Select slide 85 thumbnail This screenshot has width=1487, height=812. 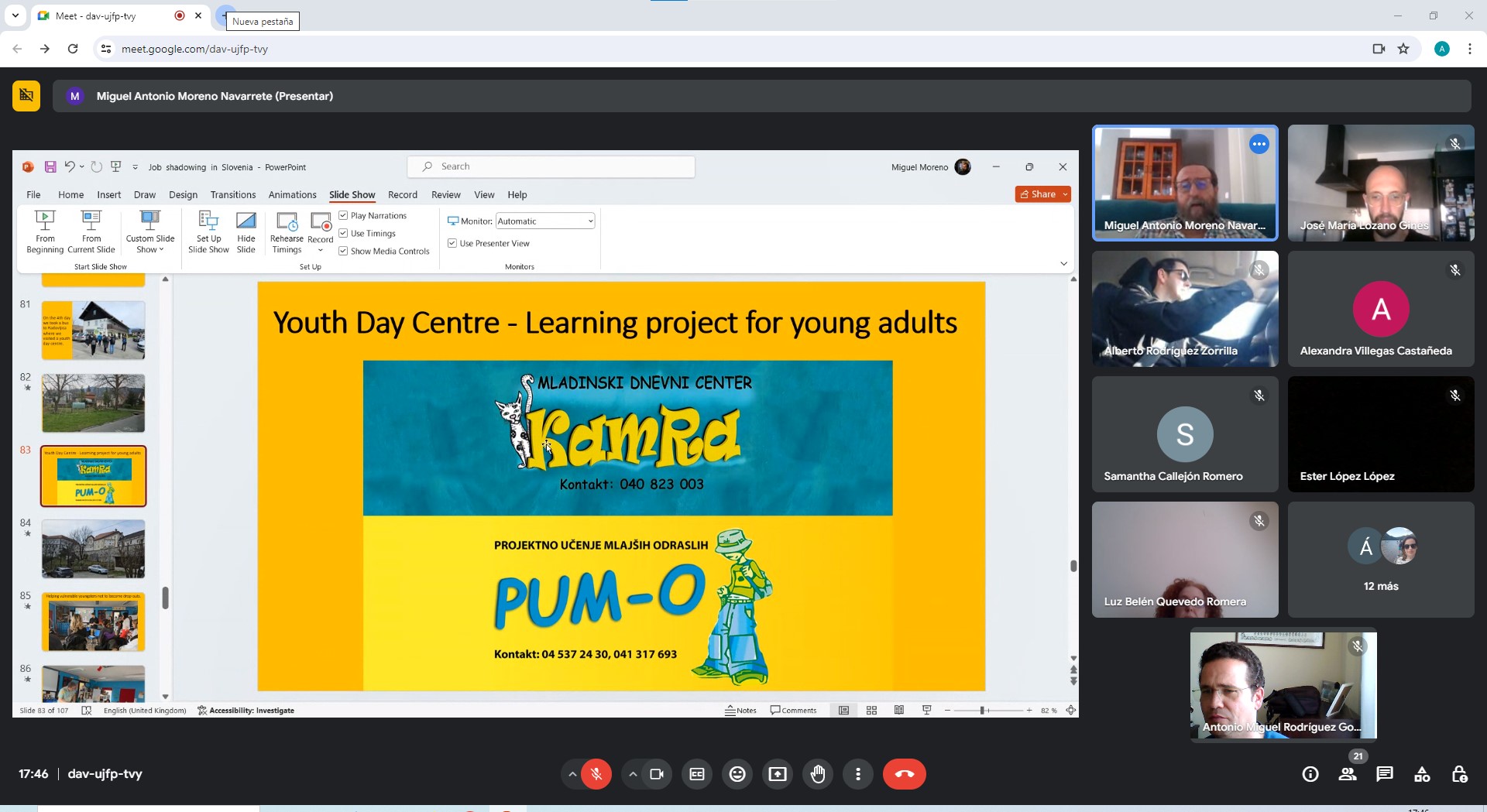[93, 622]
